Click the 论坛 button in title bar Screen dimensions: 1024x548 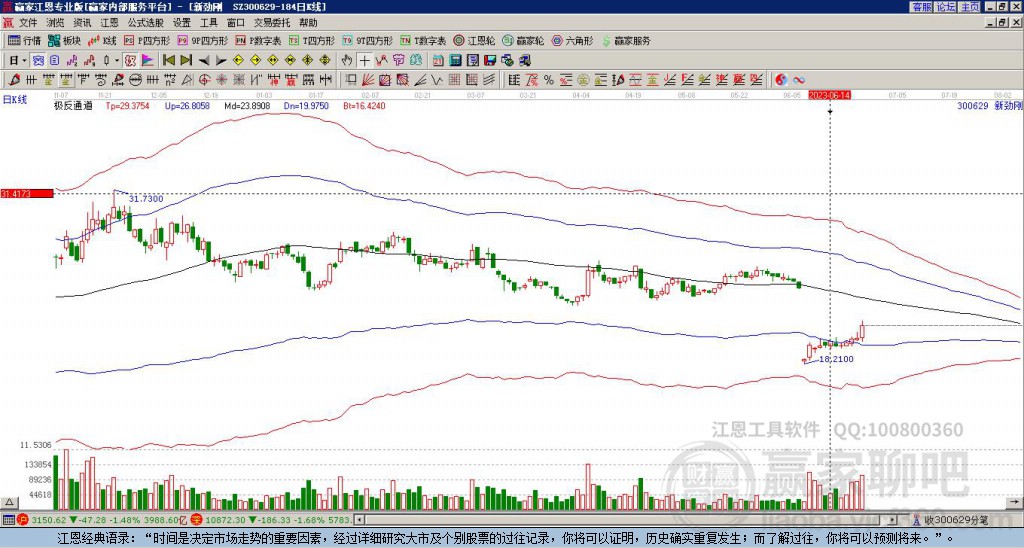pyautogui.click(x=945, y=7)
